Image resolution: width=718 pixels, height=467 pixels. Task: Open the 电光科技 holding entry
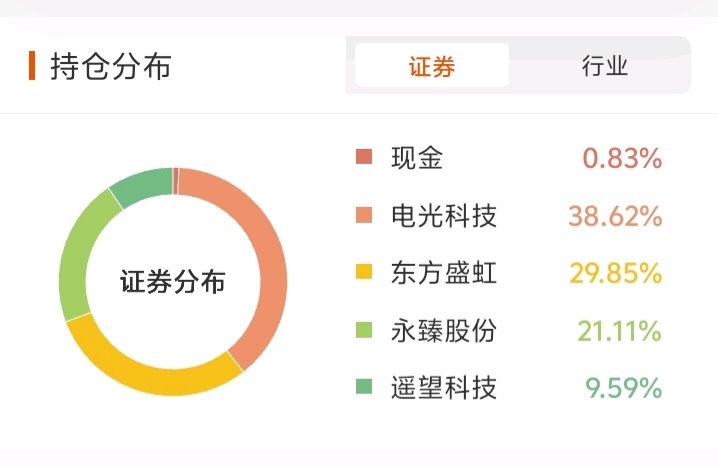click(443, 215)
